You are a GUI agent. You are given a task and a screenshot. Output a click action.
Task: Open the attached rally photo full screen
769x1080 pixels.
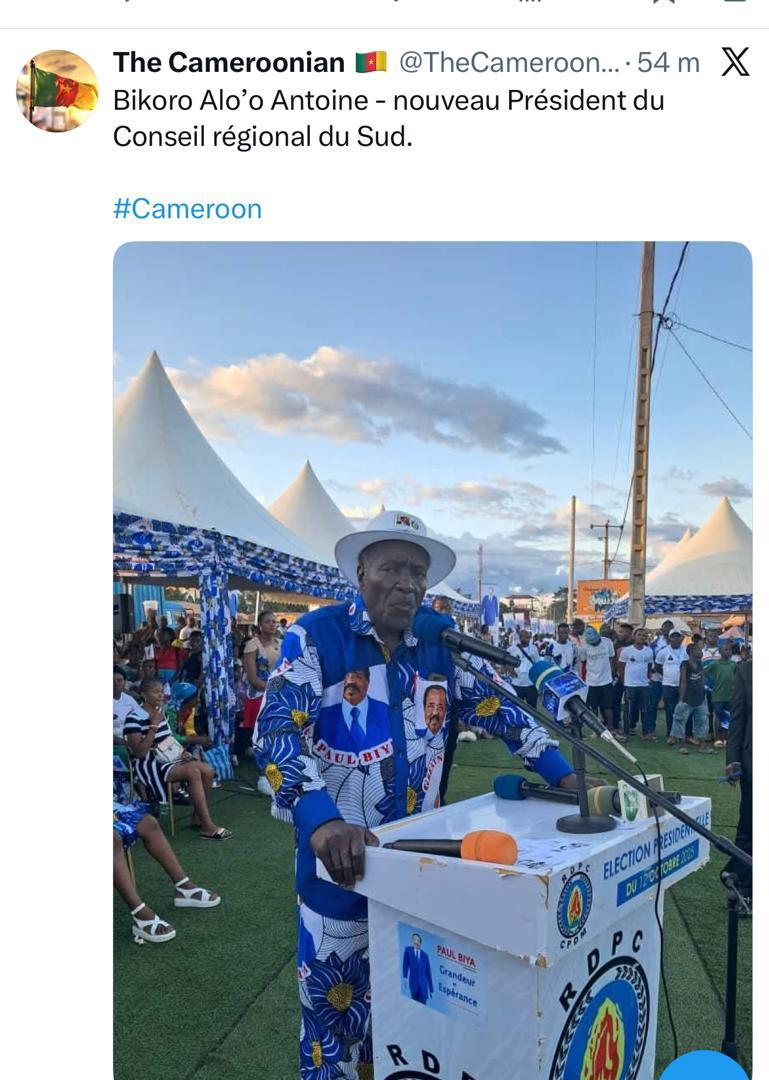[433, 661]
